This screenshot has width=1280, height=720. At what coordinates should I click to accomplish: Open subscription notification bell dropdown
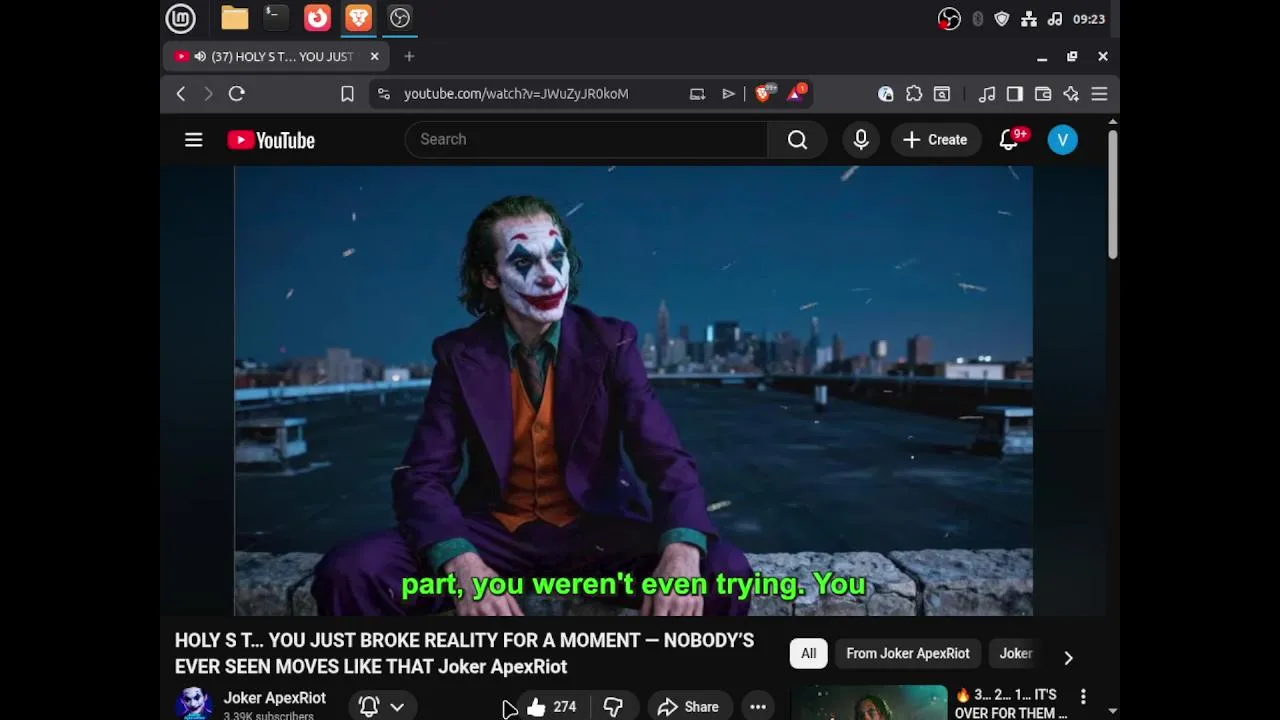(382, 706)
